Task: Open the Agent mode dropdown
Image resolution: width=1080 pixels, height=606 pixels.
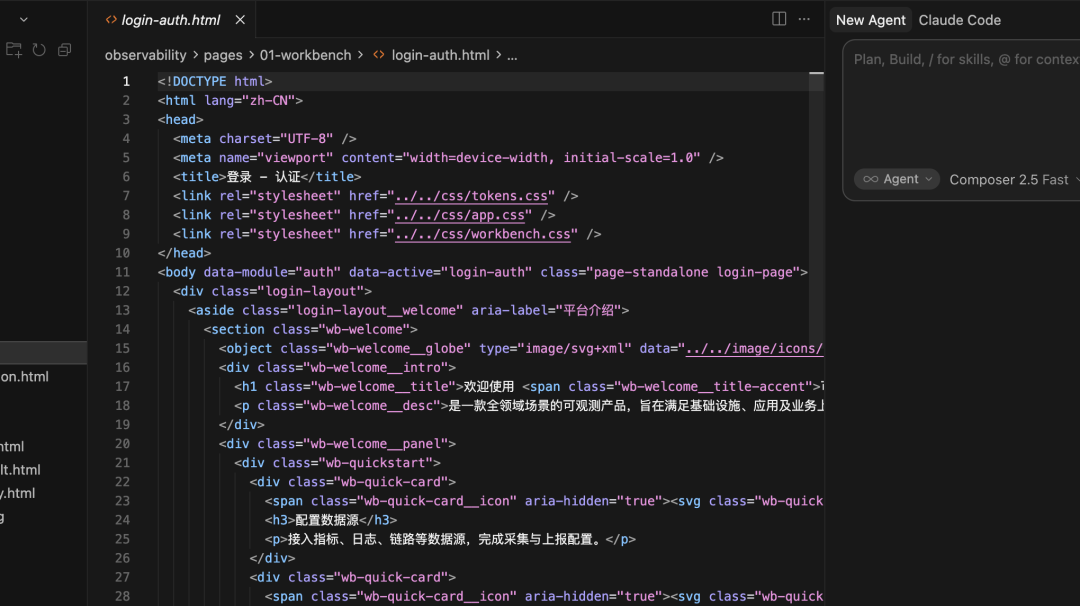Action: [897, 179]
